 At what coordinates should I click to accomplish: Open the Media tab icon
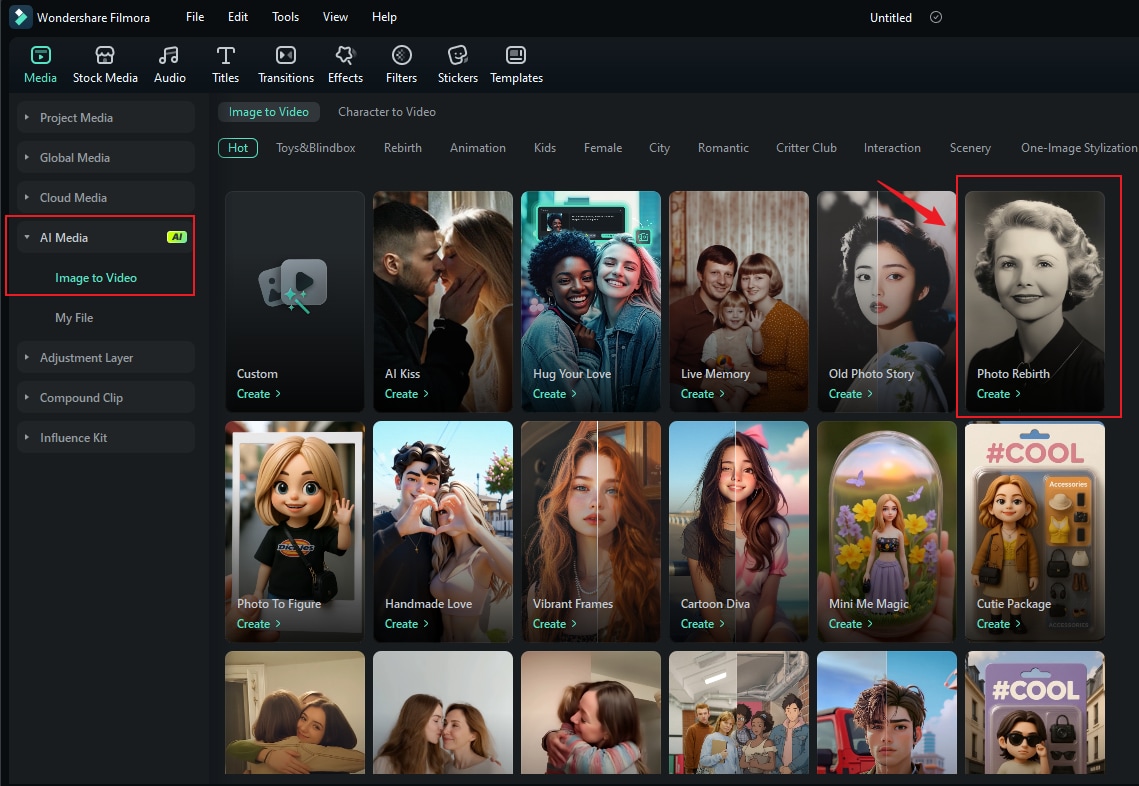(41, 55)
